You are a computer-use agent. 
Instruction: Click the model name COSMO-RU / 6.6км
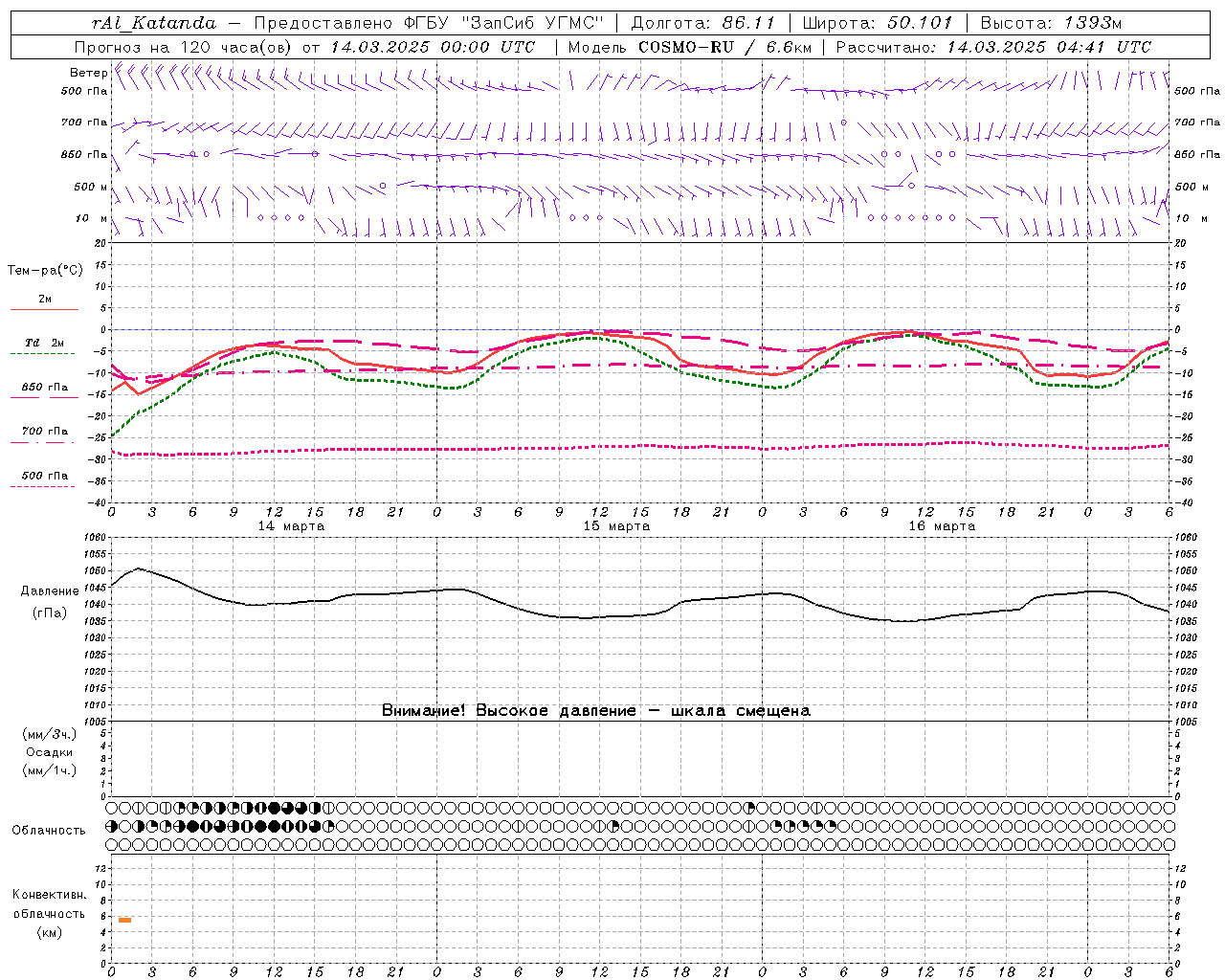(x=724, y=47)
